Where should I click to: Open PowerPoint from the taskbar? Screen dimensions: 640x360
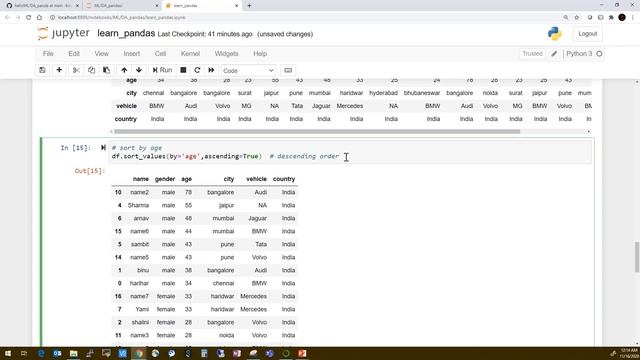click(302, 353)
